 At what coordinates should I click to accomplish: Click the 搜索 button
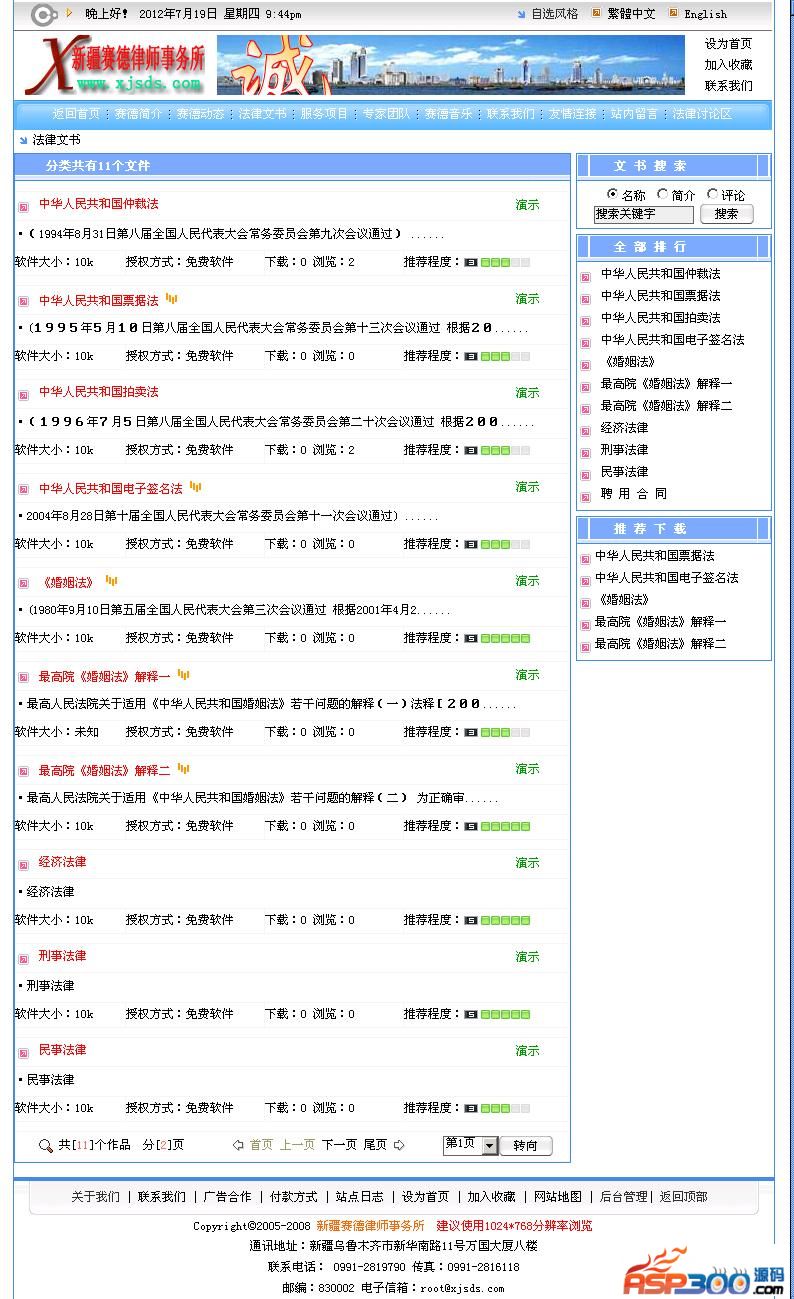tap(726, 214)
